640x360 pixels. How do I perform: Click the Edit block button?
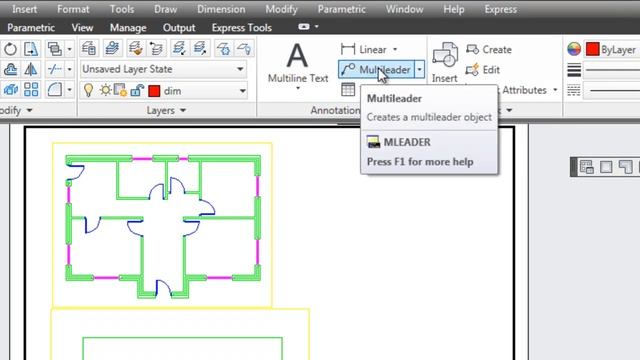point(483,70)
